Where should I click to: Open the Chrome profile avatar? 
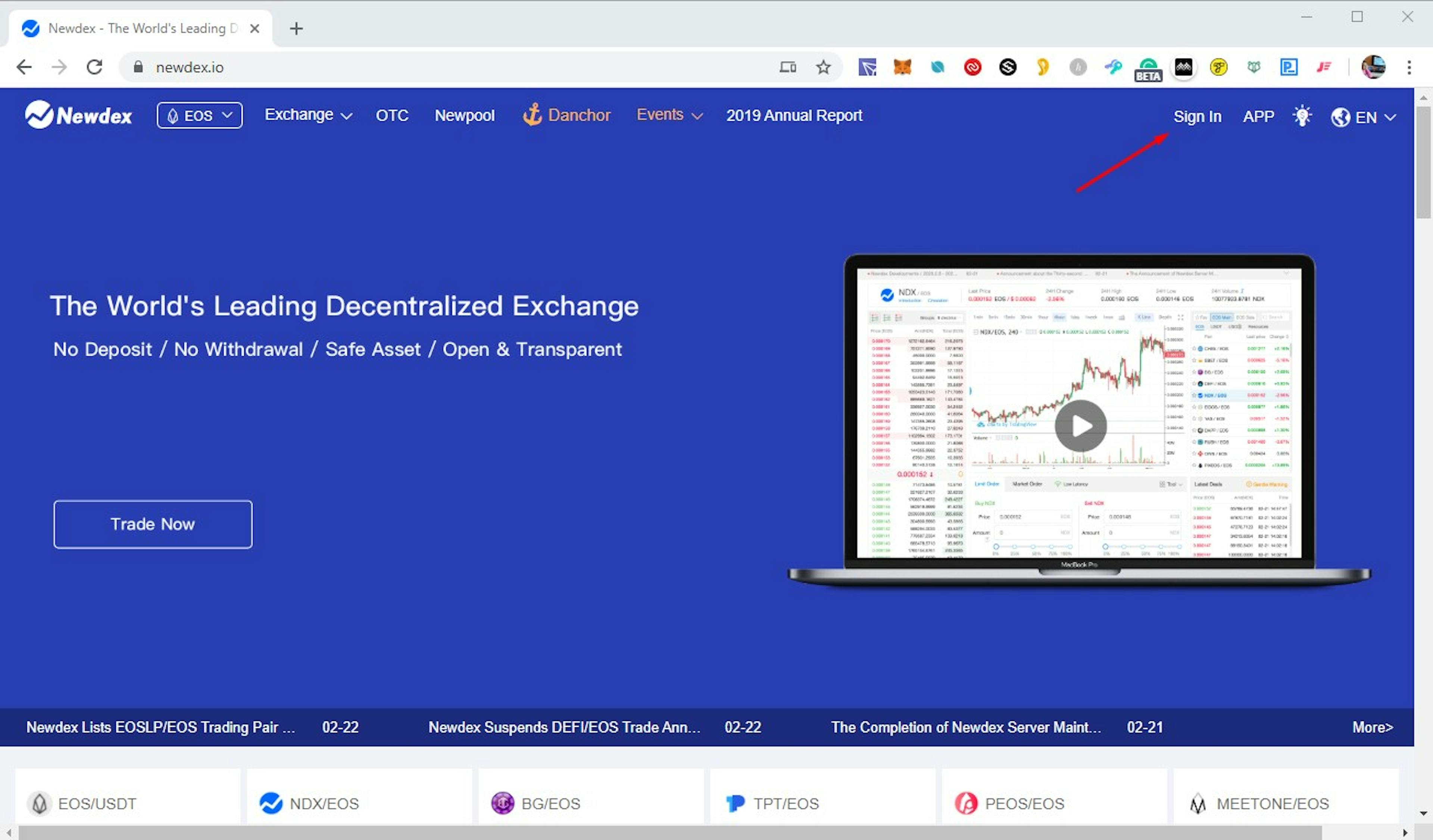[1373, 67]
